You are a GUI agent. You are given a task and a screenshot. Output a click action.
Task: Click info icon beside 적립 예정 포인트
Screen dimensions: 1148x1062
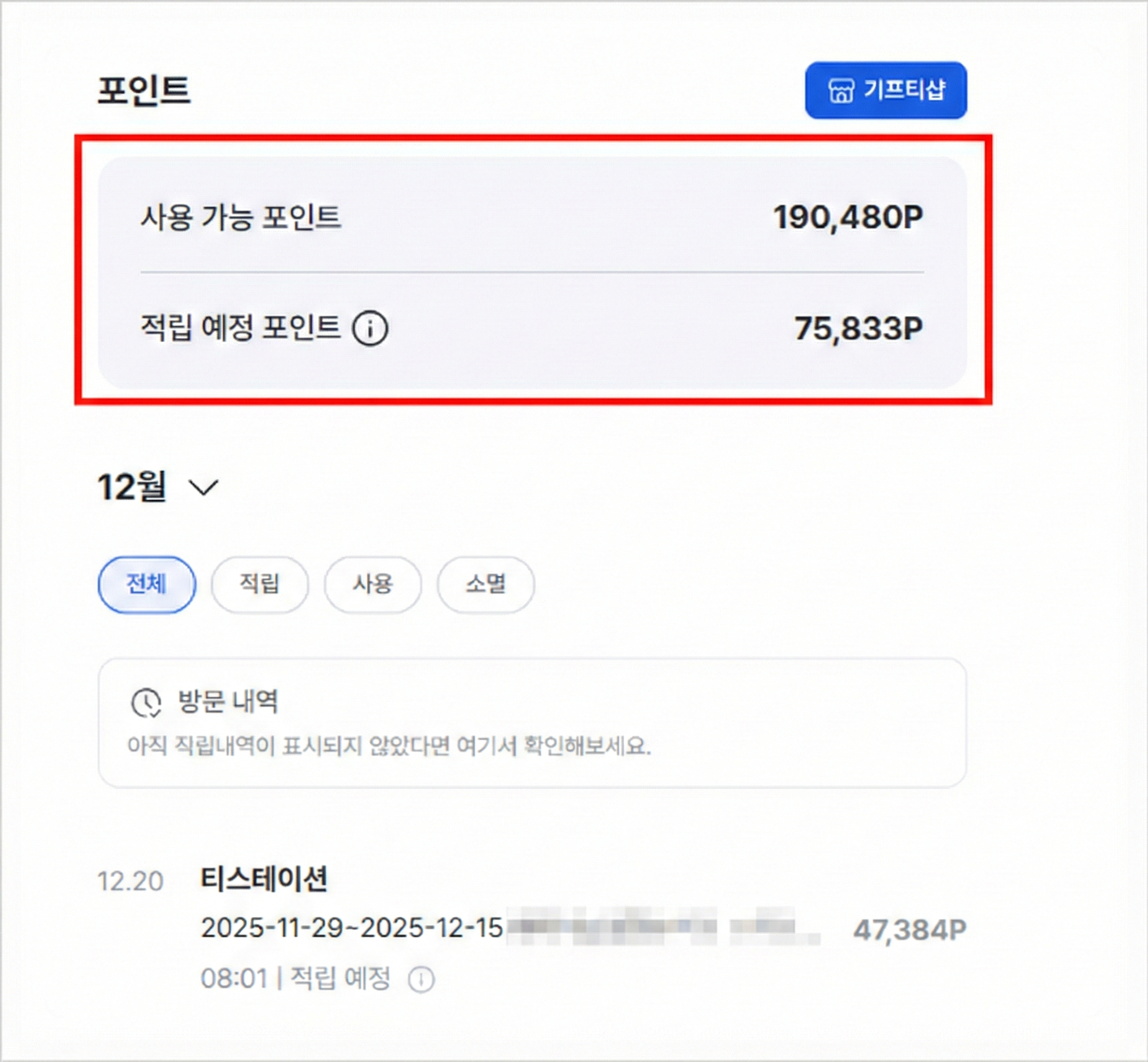point(369,329)
